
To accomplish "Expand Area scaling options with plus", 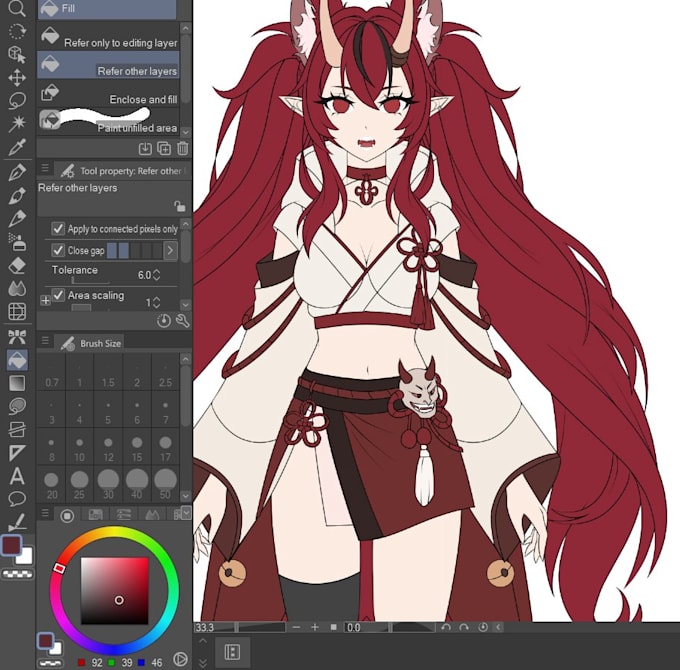I will click(45, 300).
